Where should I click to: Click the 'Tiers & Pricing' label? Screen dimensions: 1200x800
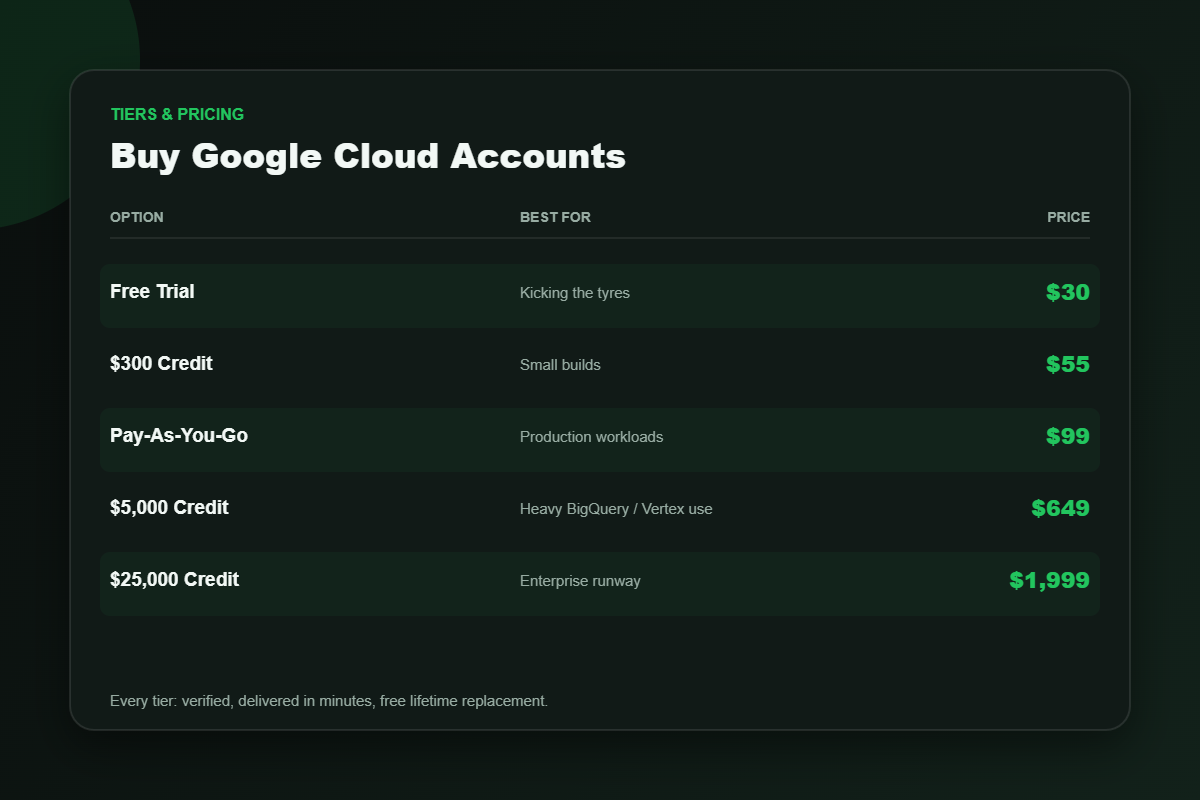point(177,114)
